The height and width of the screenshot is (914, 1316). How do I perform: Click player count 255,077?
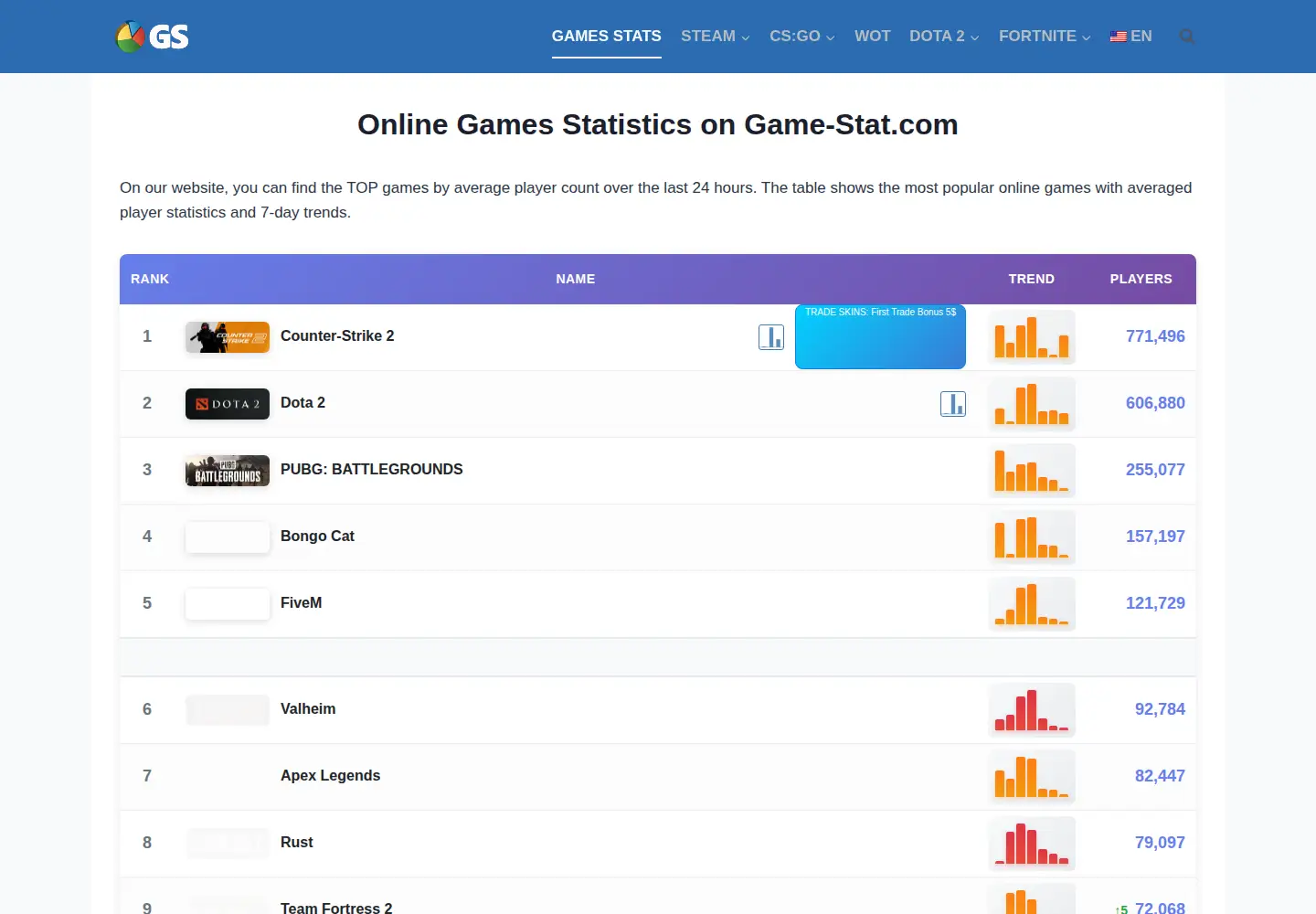pos(1155,470)
